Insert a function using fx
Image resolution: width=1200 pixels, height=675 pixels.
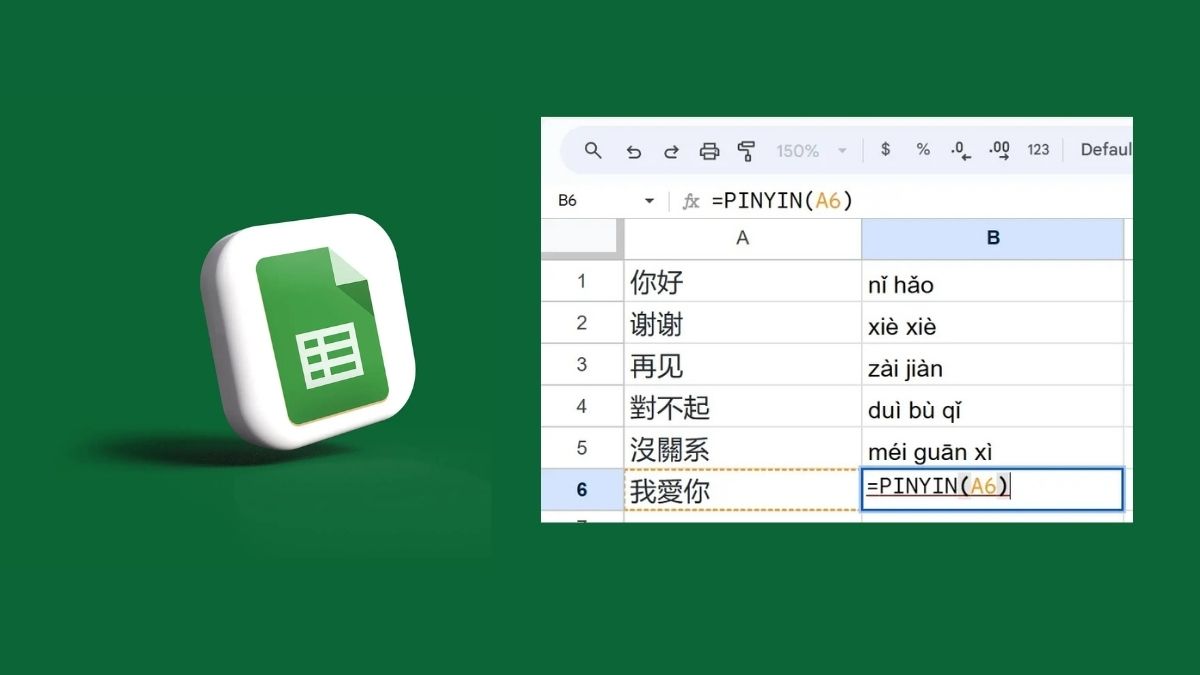click(690, 200)
